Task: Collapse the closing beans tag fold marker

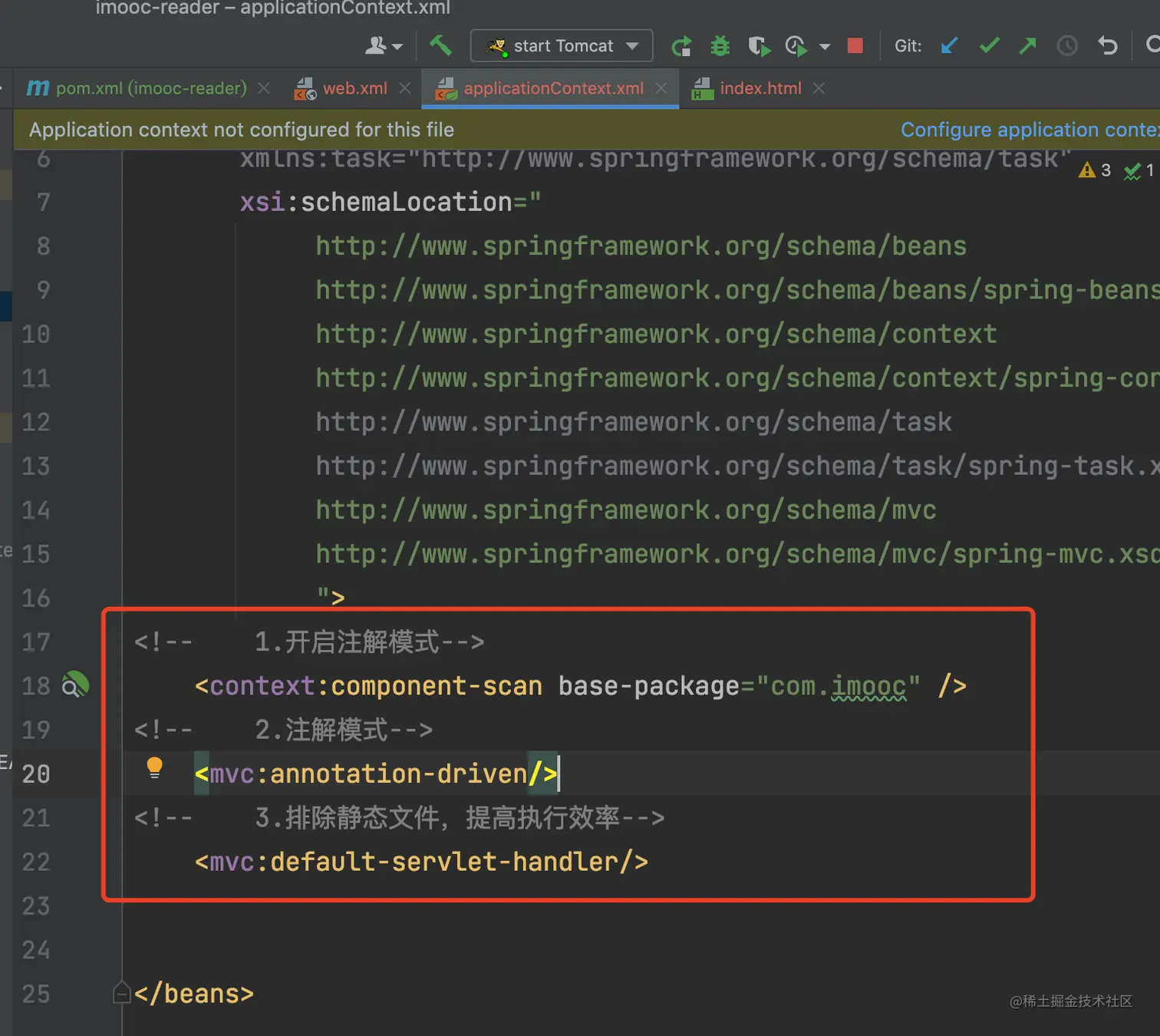Action: click(122, 993)
